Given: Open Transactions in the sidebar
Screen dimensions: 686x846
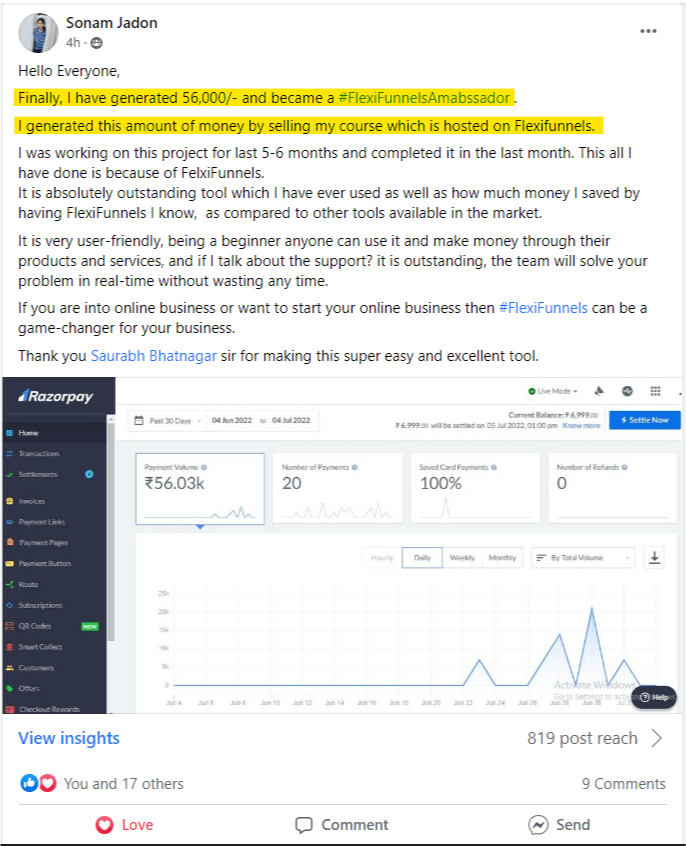Looking at the screenshot, I should pos(40,453).
